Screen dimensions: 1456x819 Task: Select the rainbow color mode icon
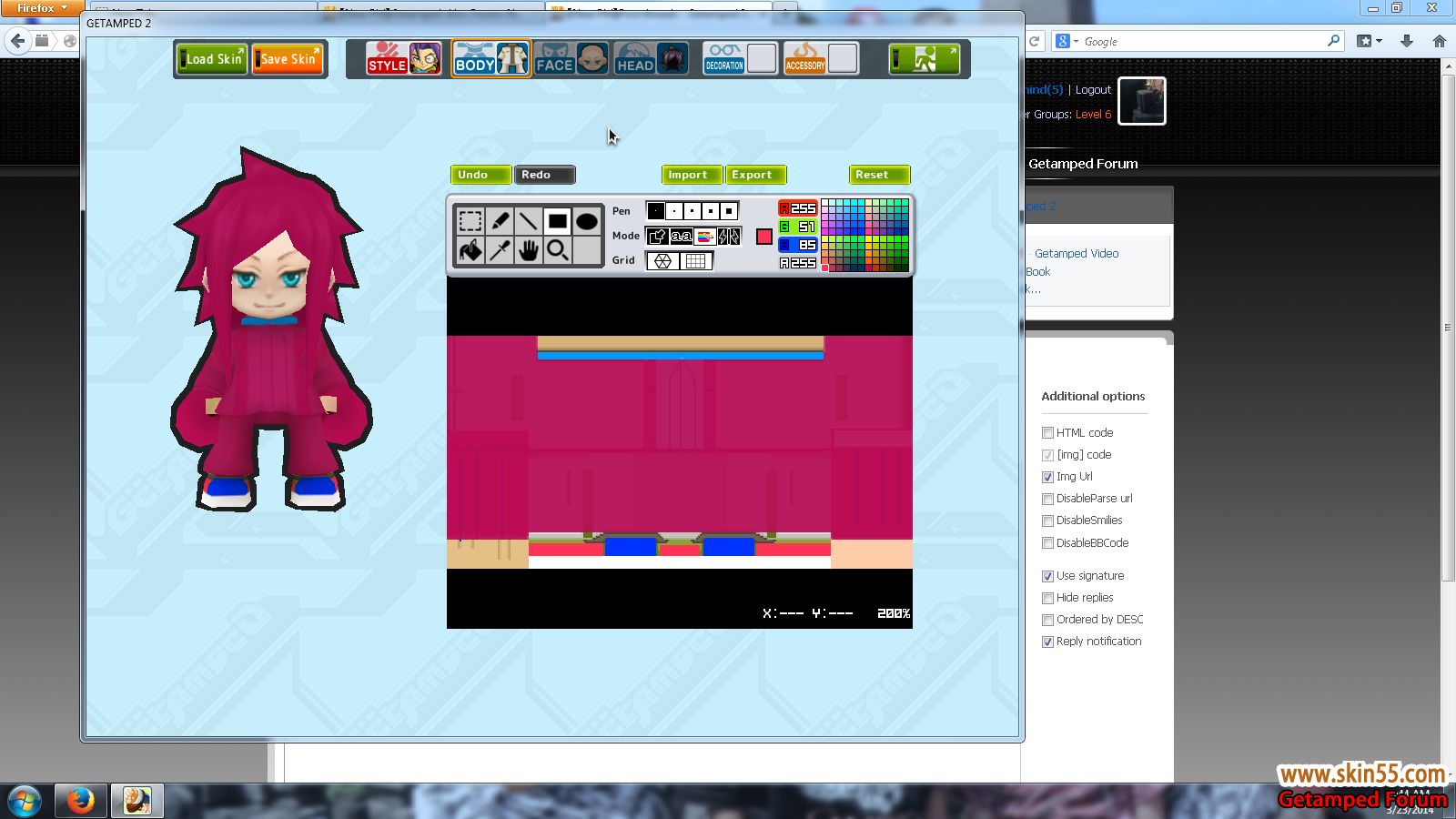pos(705,237)
